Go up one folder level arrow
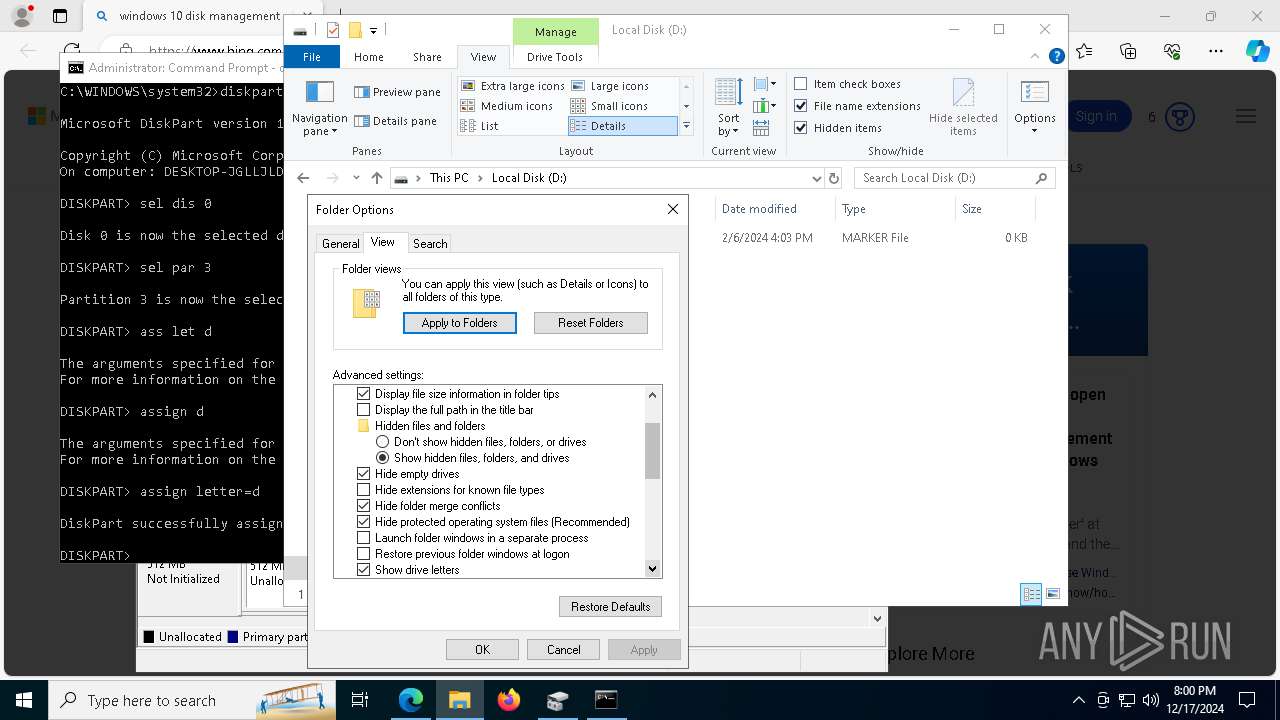This screenshot has width=1280, height=720. coord(376,178)
